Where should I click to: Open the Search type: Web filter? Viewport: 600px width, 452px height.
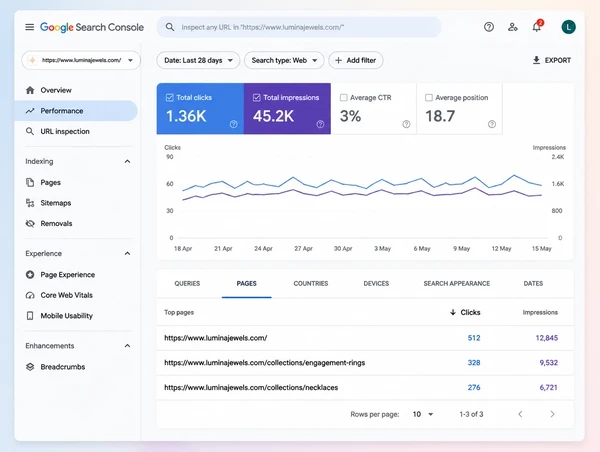coord(284,60)
